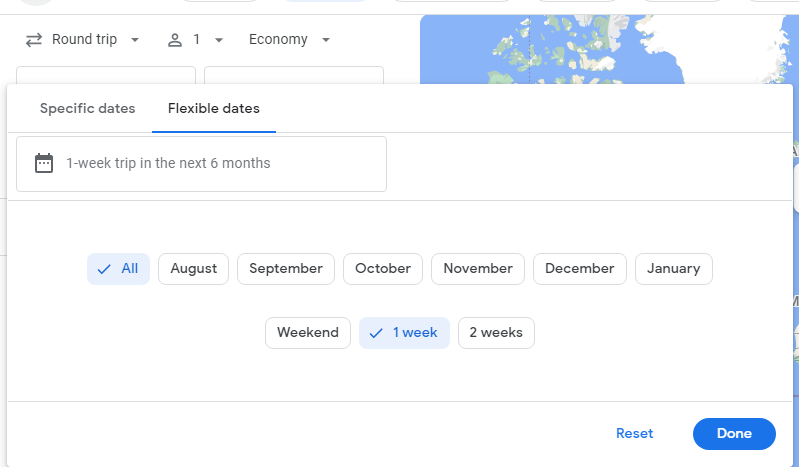Click the checkmark on the All chip
This screenshot has width=799, height=467.
104,269
